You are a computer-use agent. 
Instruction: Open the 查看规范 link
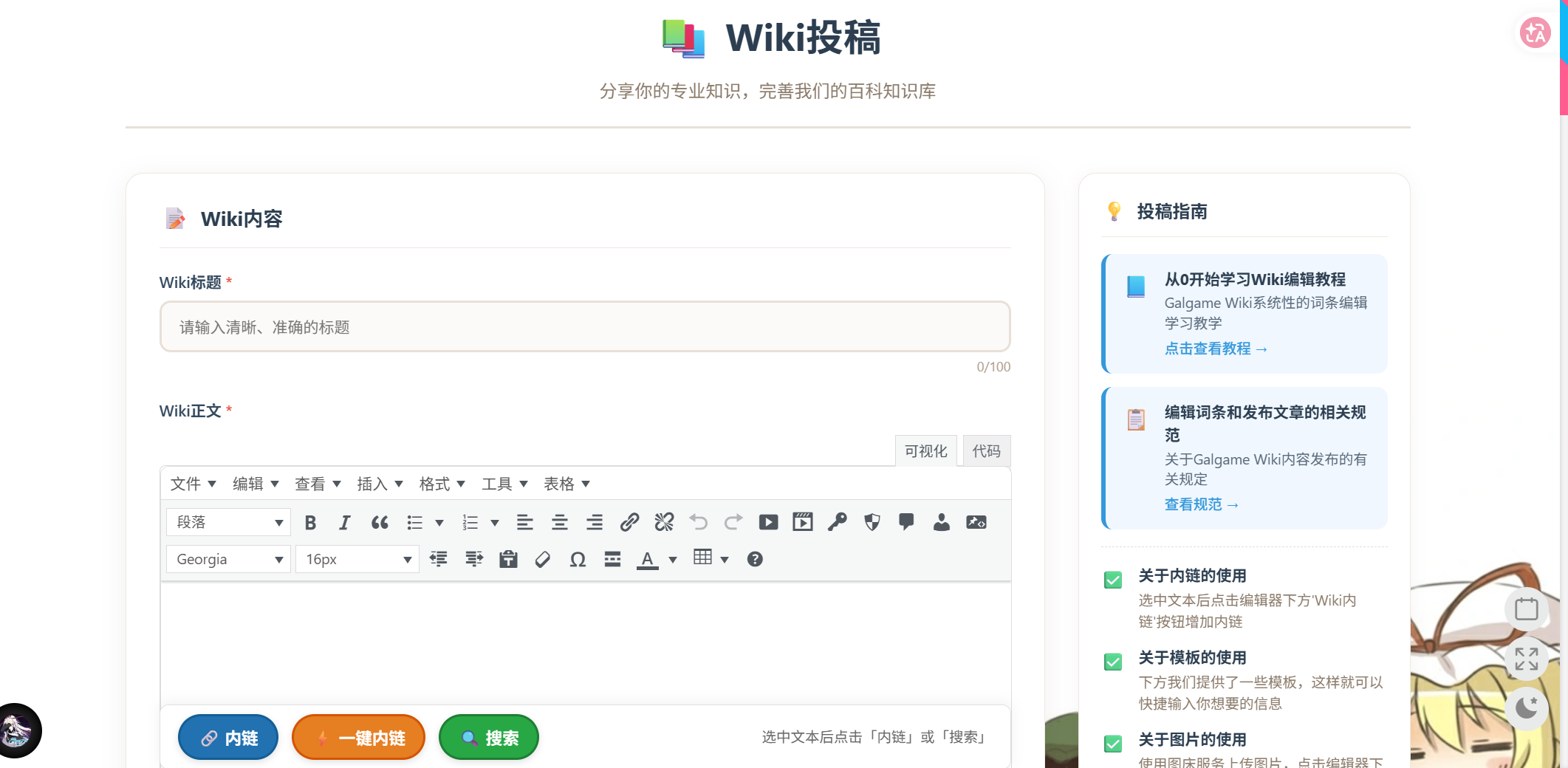pyautogui.click(x=1201, y=505)
